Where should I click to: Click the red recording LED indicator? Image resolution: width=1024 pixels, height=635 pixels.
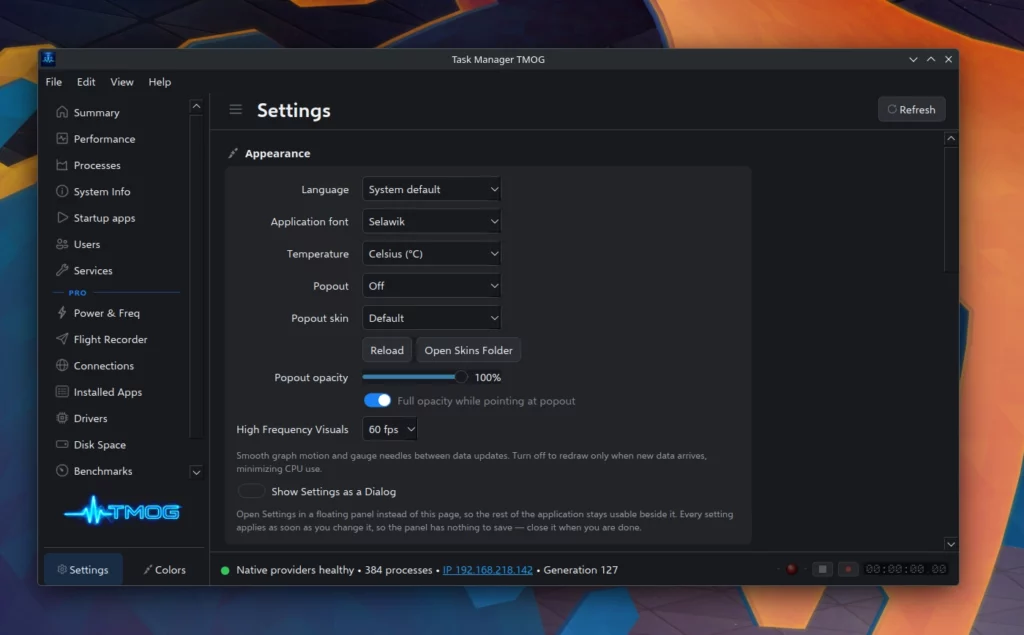click(x=792, y=570)
